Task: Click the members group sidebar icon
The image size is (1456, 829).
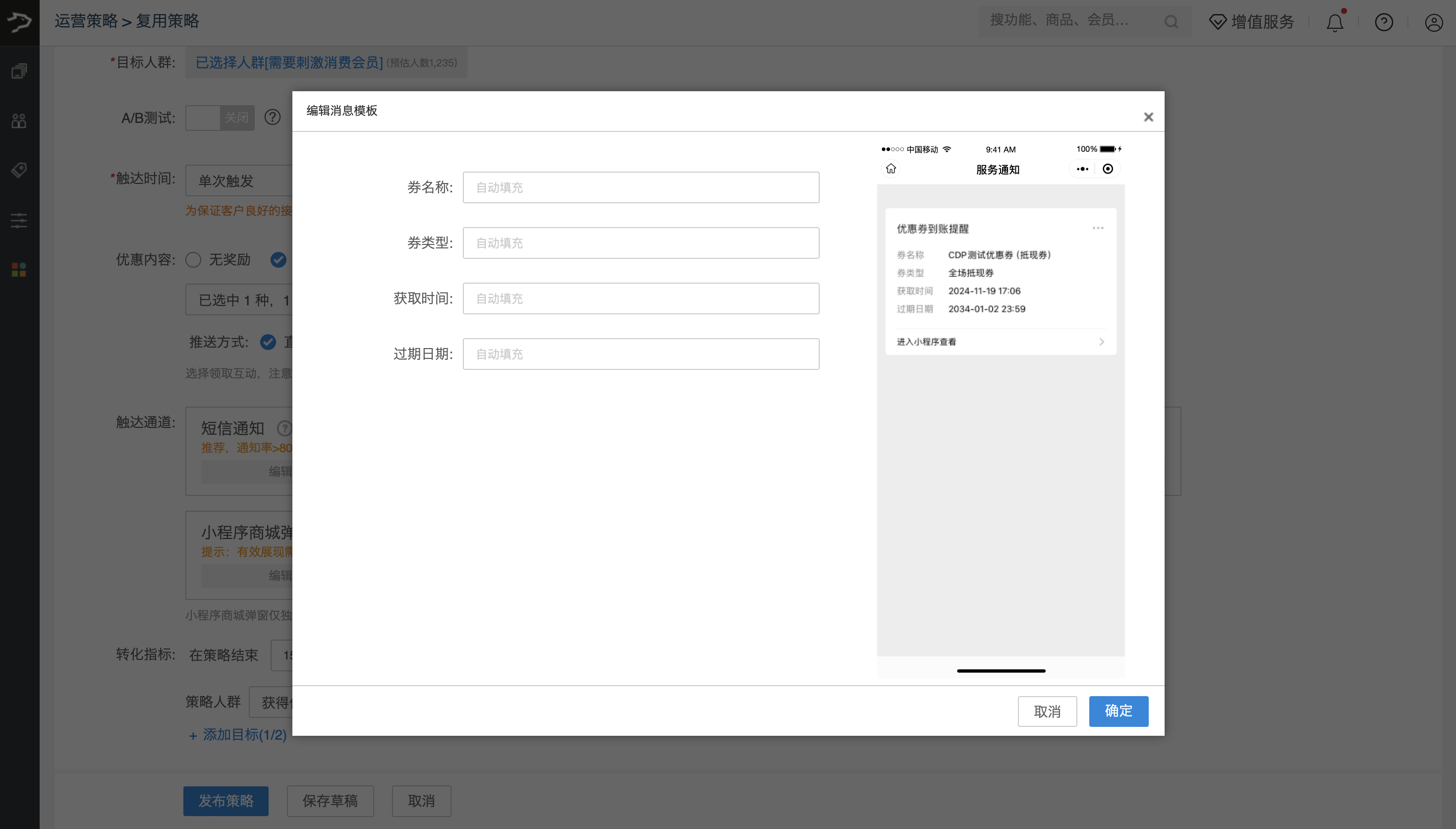Action: click(19, 120)
